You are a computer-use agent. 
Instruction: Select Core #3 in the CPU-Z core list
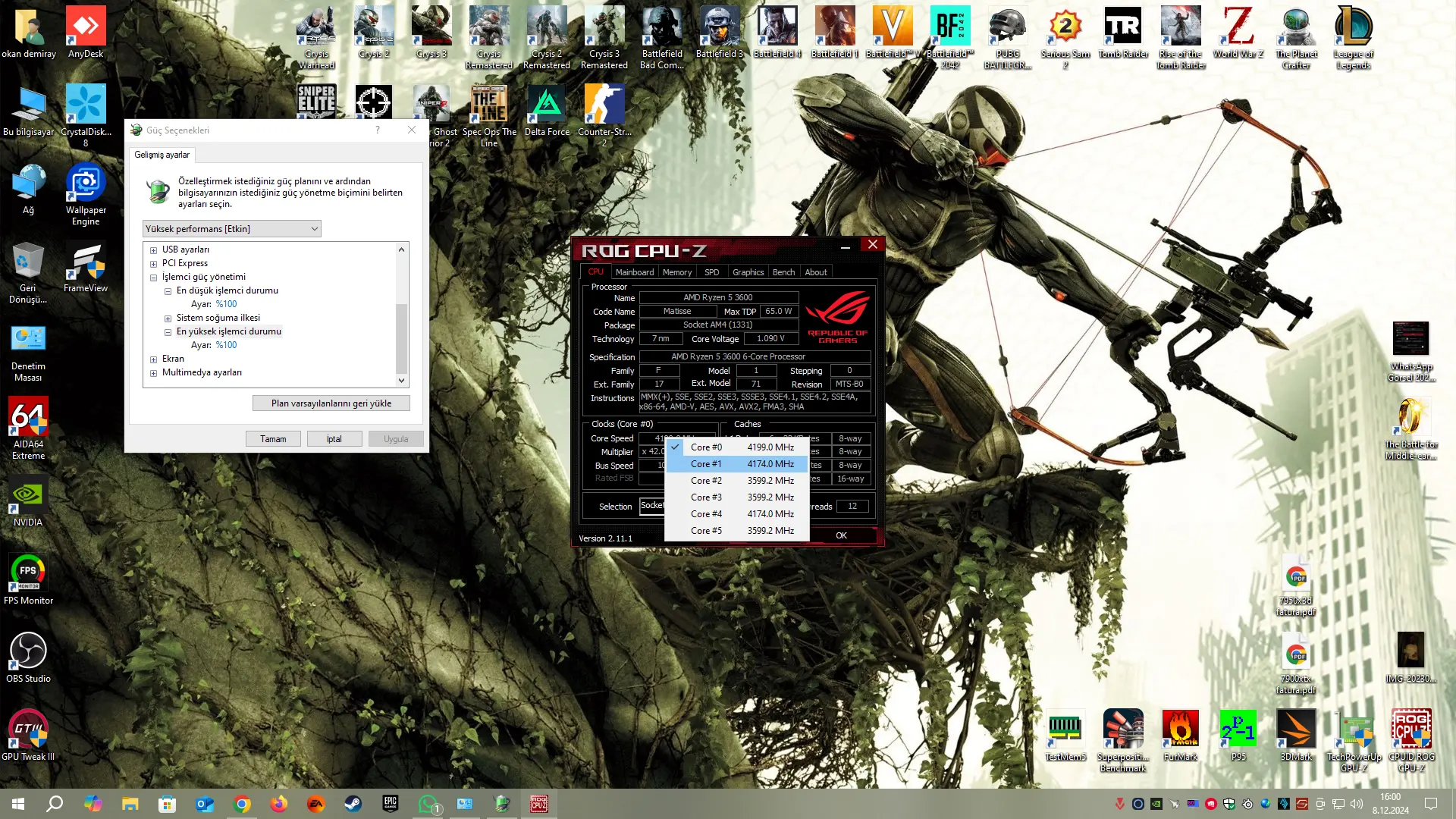coord(737,497)
